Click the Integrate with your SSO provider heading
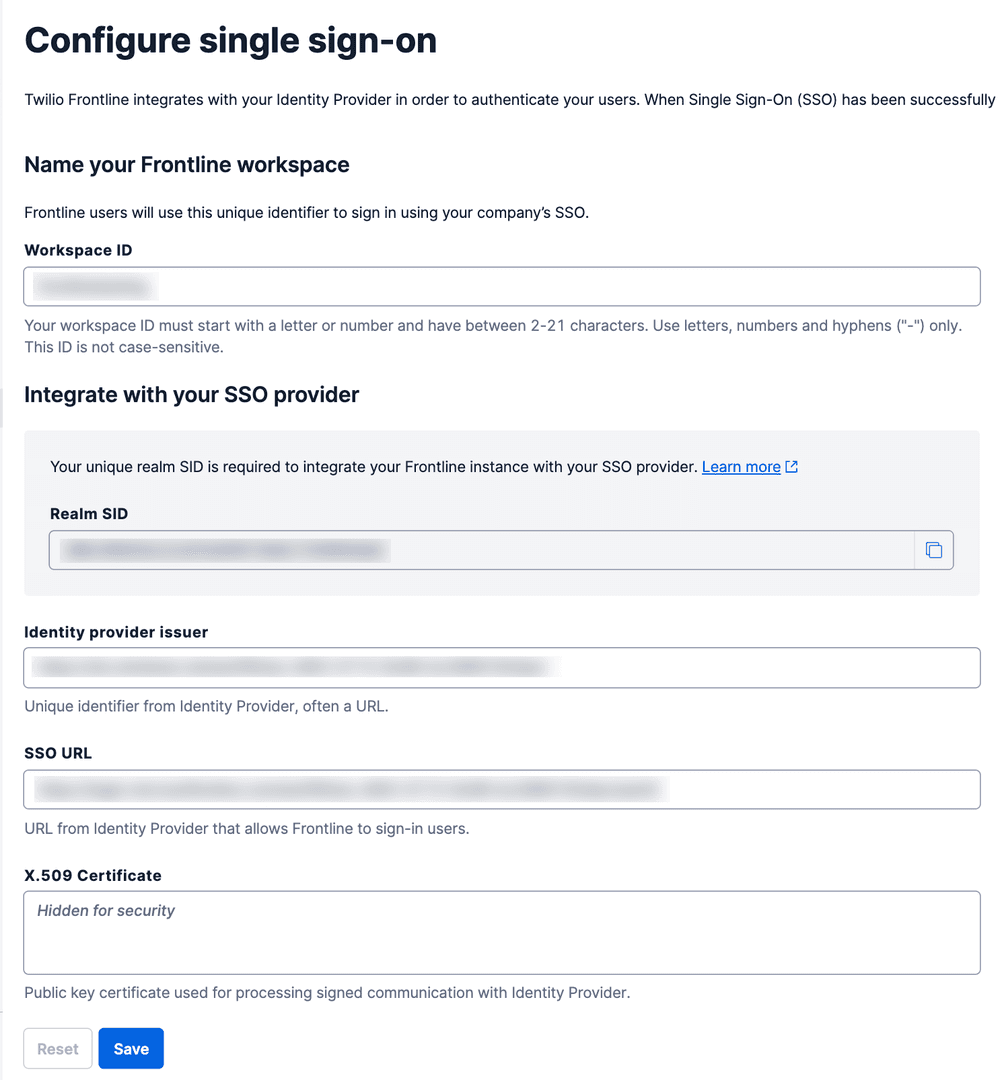The height and width of the screenshot is (1080, 1000). coord(191,394)
